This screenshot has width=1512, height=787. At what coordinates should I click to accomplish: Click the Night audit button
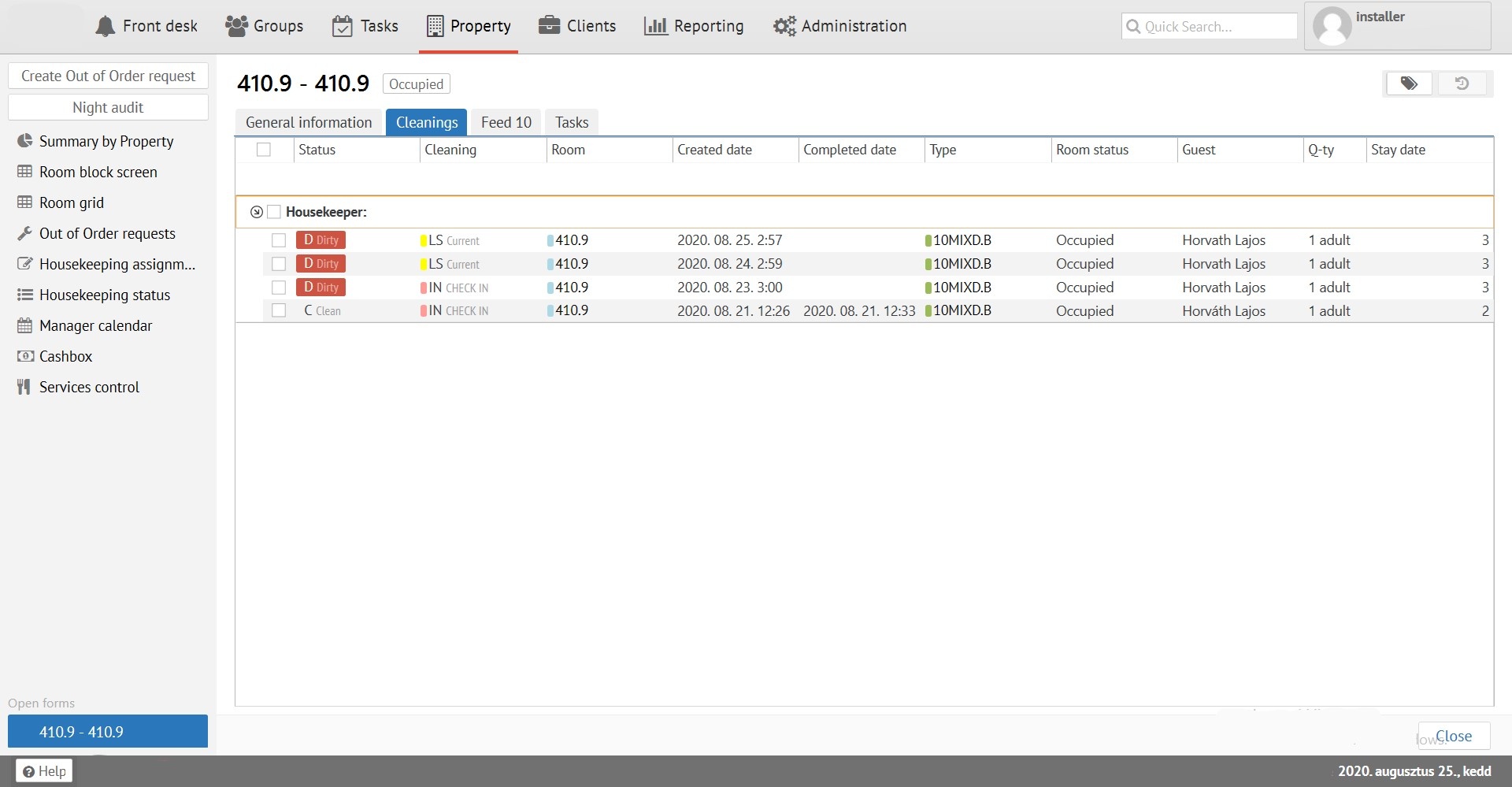[108, 107]
